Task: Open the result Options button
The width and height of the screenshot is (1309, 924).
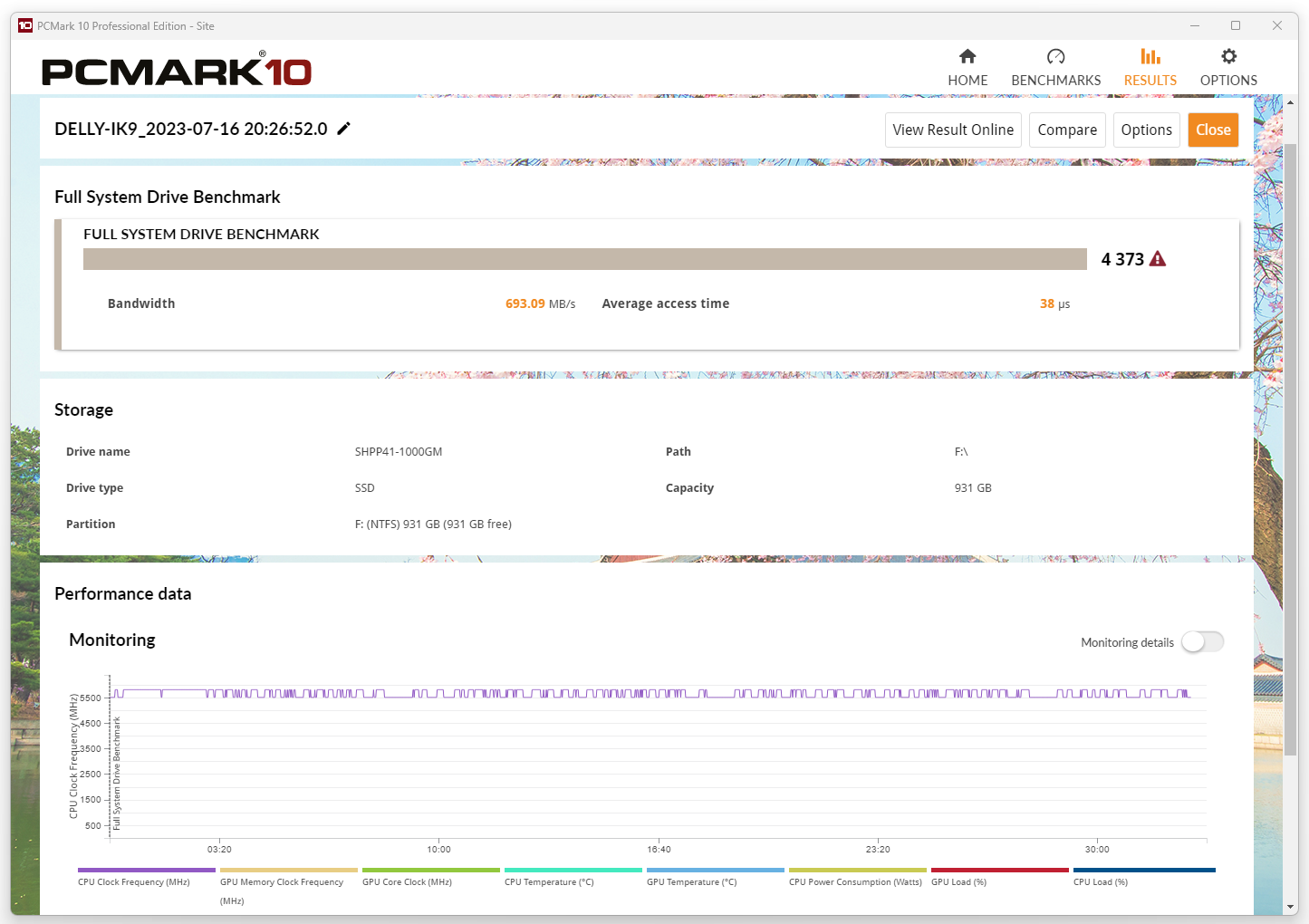Action: tap(1147, 130)
